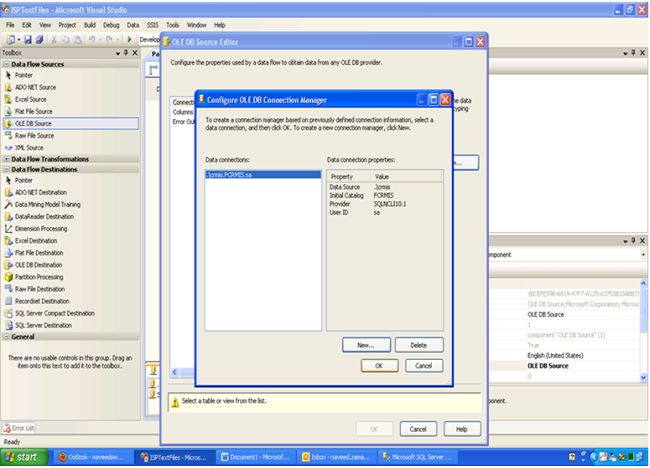Select OLE DB Source toolbox item
Image resolution: width=650 pixels, height=468 pixels.
(x=70, y=124)
